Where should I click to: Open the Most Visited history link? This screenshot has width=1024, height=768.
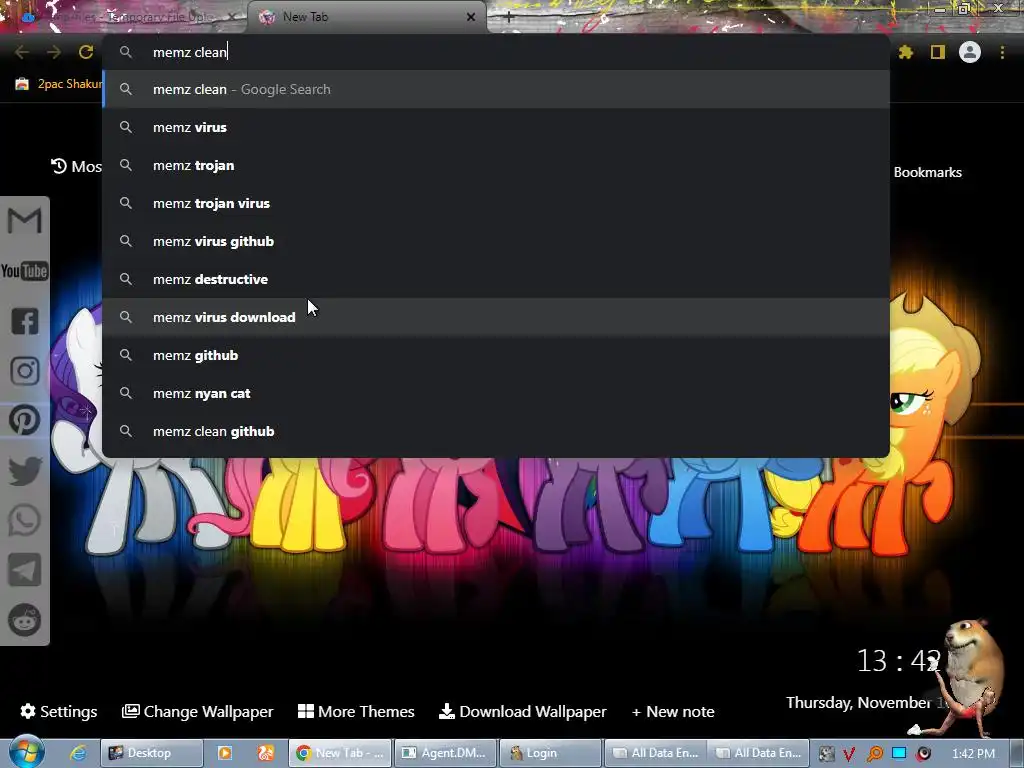coord(76,167)
